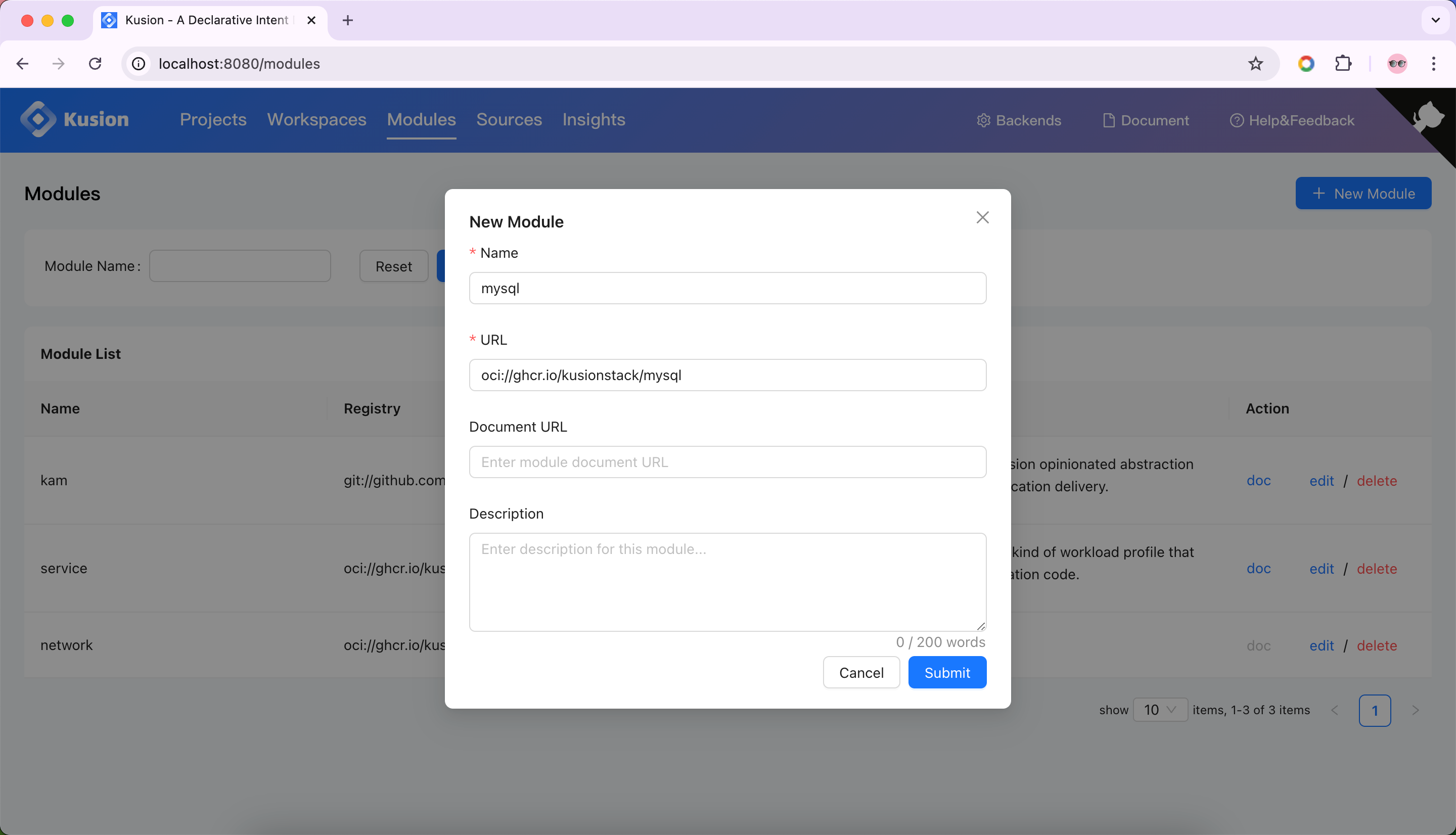Image resolution: width=1456 pixels, height=835 pixels.
Task: View site information icon in address bar
Action: 139,64
